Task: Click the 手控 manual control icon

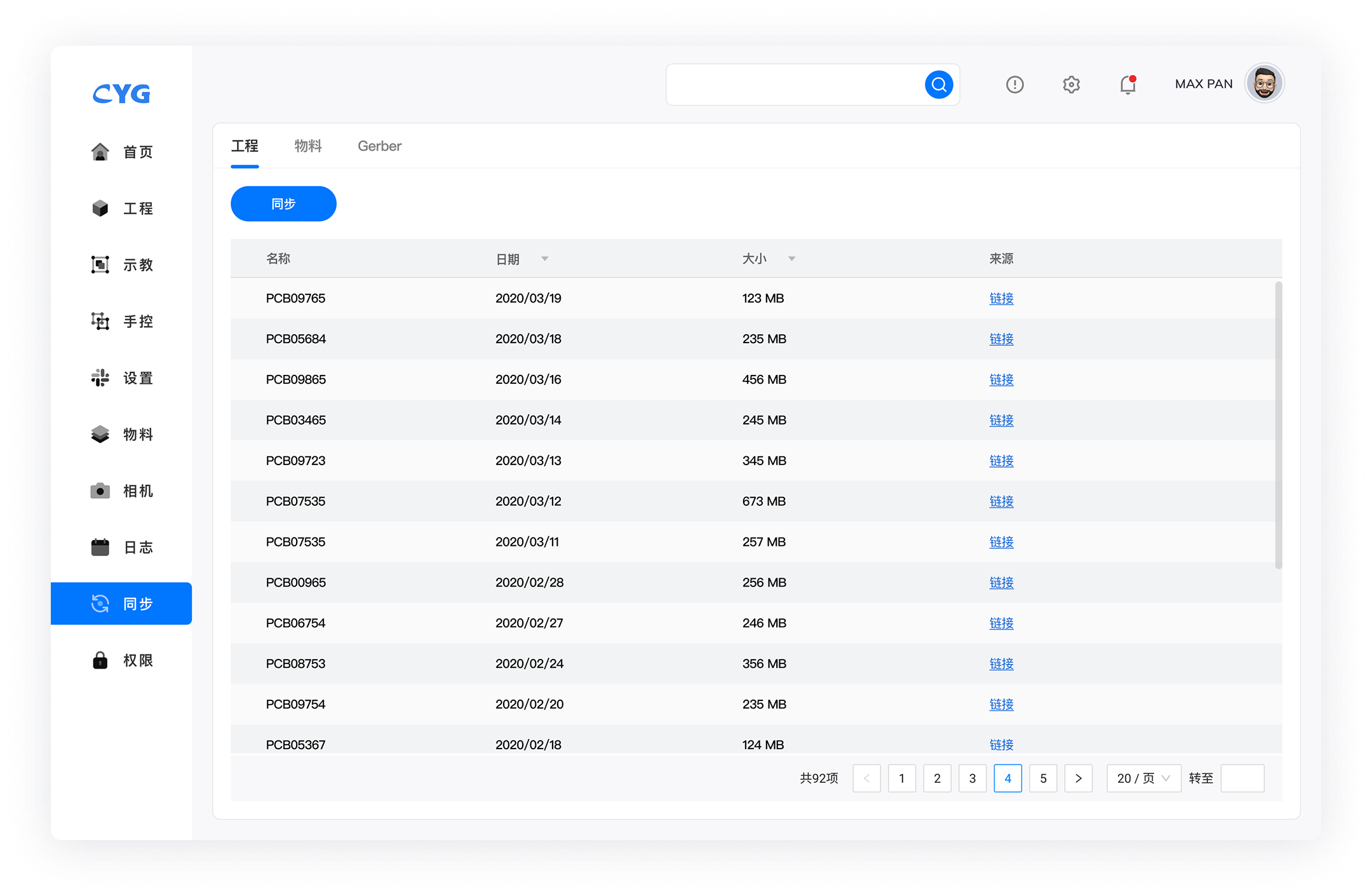Action: (x=100, y=322)
